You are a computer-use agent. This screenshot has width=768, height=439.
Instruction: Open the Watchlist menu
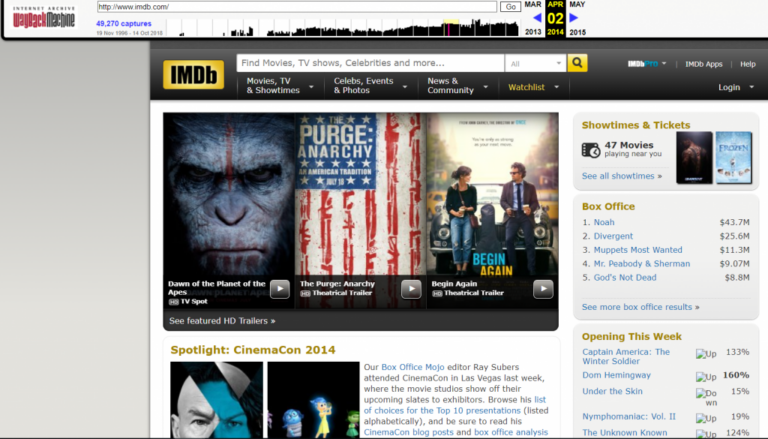pyautogui.click(x=533, y=87)
